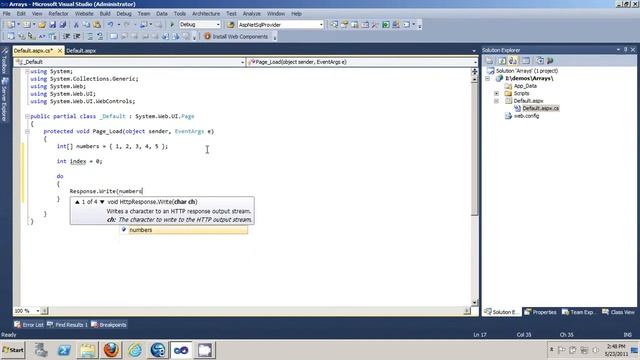Image resolution: width=640 pixels, height=360 pixels.
Task: Click Install Web Components button
Action: pos(236,37)
